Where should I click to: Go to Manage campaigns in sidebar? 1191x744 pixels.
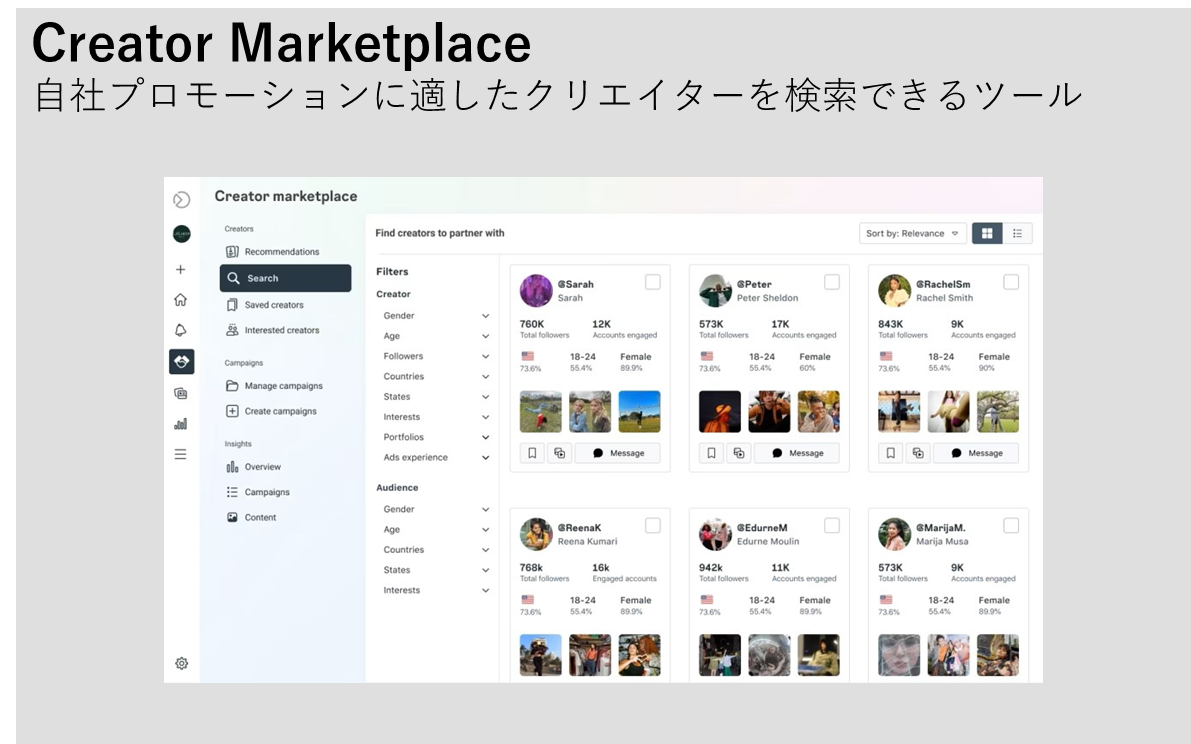pyautogui.click(x=283, y=386)
